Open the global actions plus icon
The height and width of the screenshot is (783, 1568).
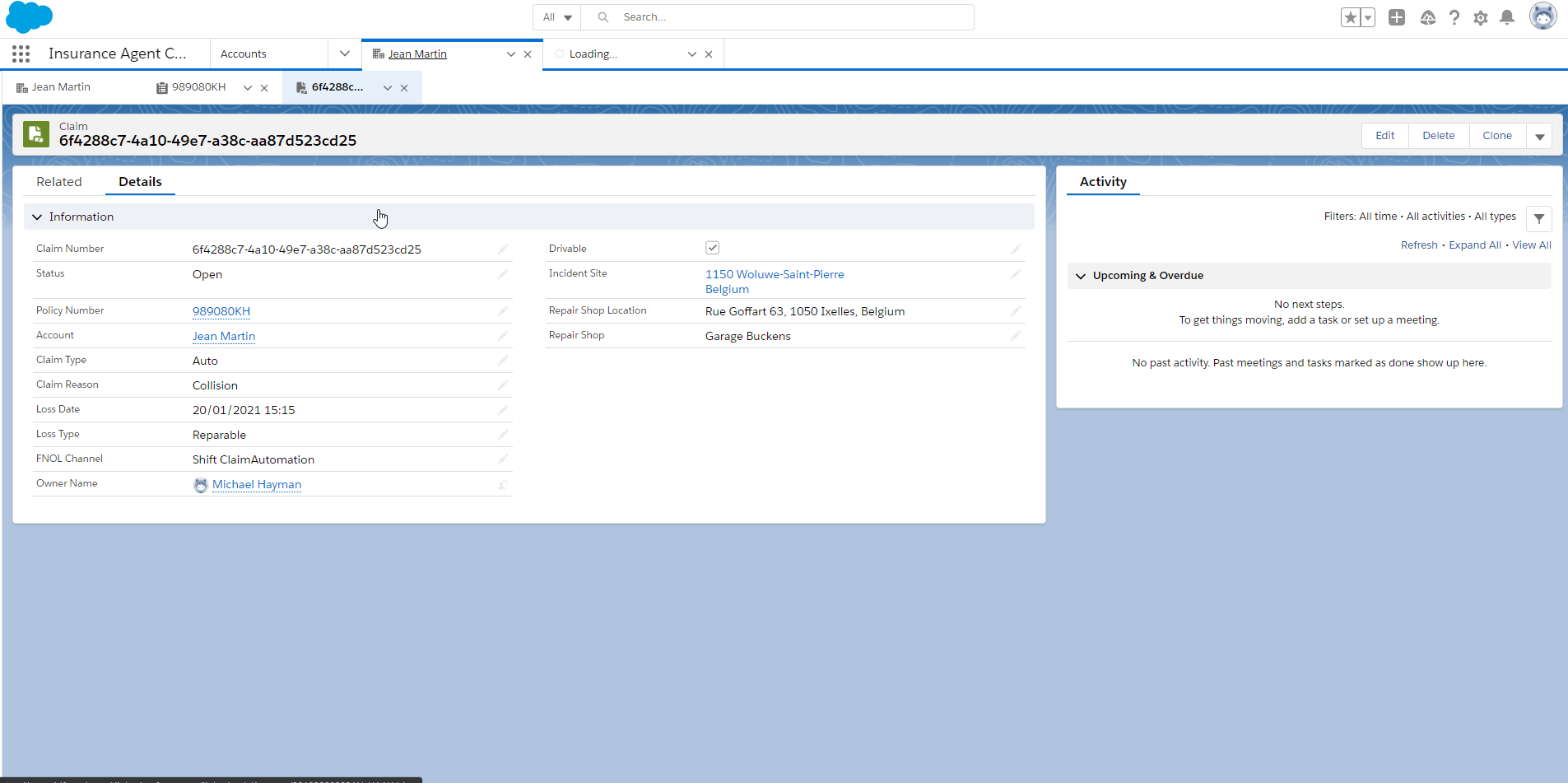point(1397,17)
